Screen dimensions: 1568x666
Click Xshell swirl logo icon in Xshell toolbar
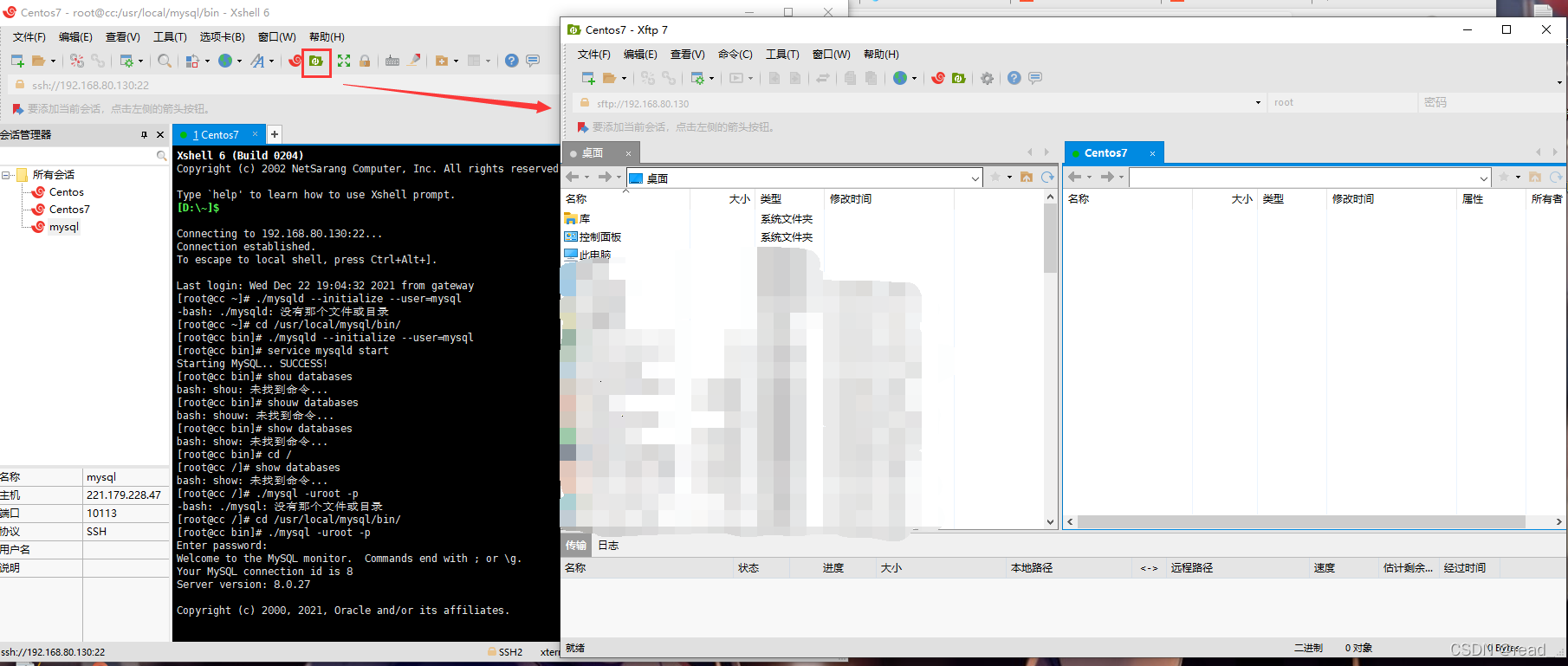(x=295, y=61)
